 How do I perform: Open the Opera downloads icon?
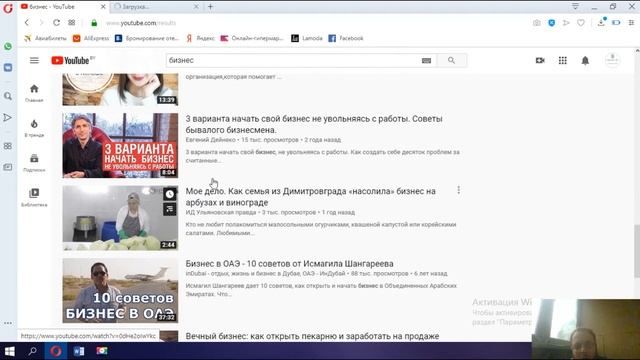(x=601, y=22)
